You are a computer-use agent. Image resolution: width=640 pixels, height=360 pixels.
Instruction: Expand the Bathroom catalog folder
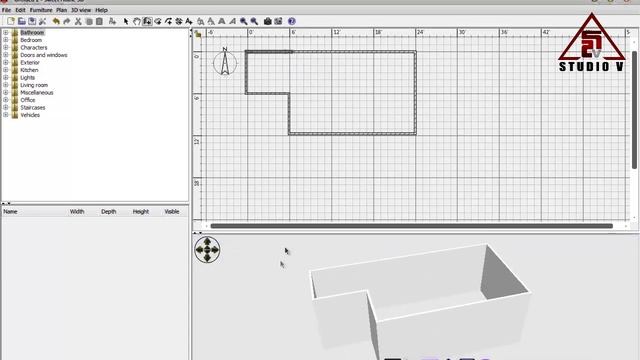pyautogui.click(x=6, y=33)
